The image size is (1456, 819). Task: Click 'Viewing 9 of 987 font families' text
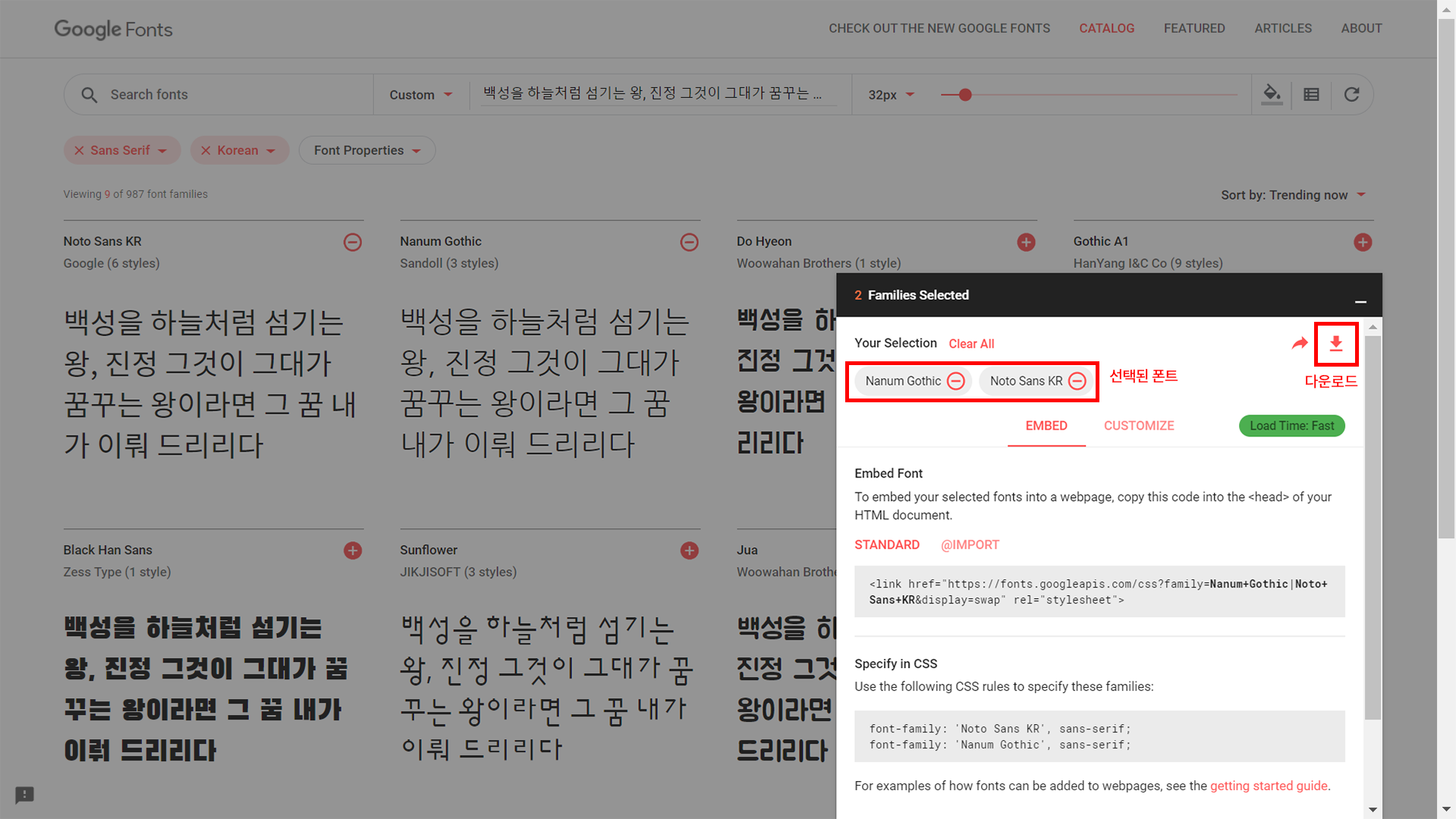pos(135,194)
